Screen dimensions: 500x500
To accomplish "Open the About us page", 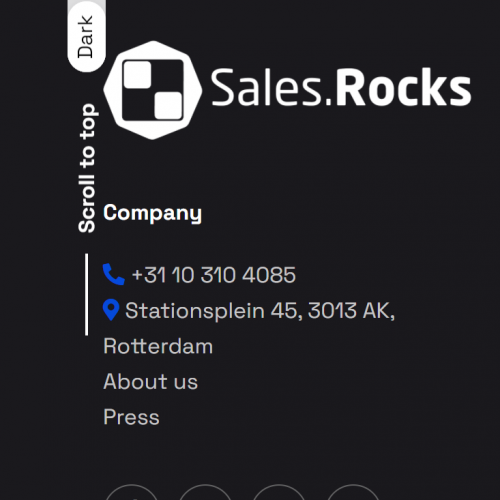I will pos(151,381).
